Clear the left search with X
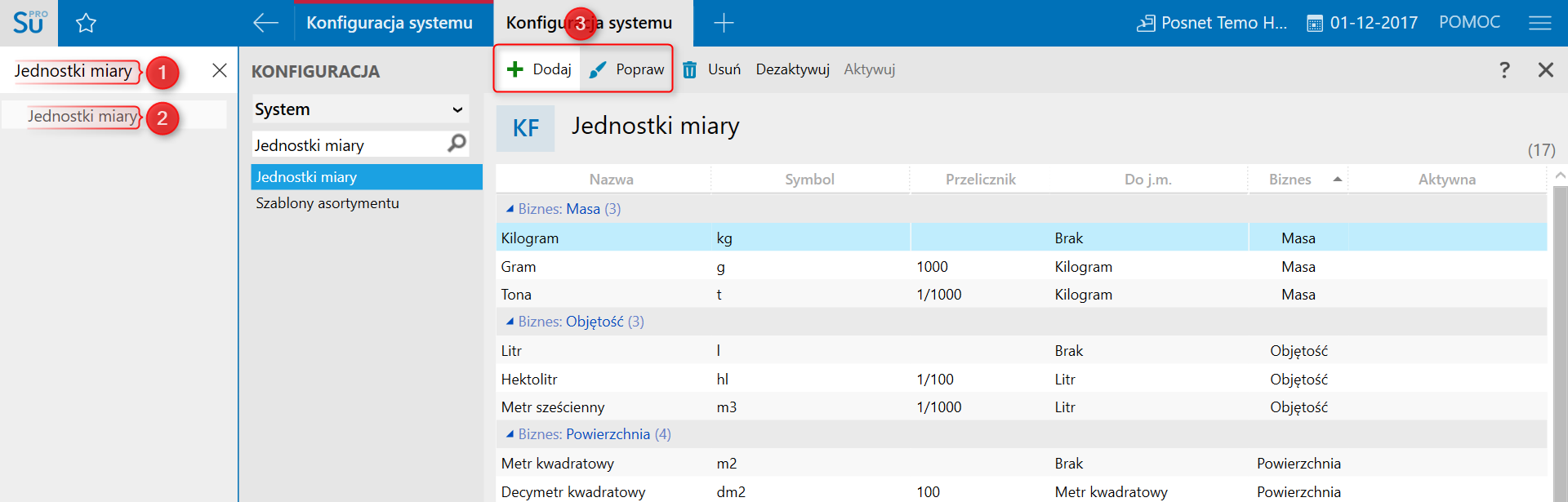This screenshot has width=1568, height=502. [219, 70]
